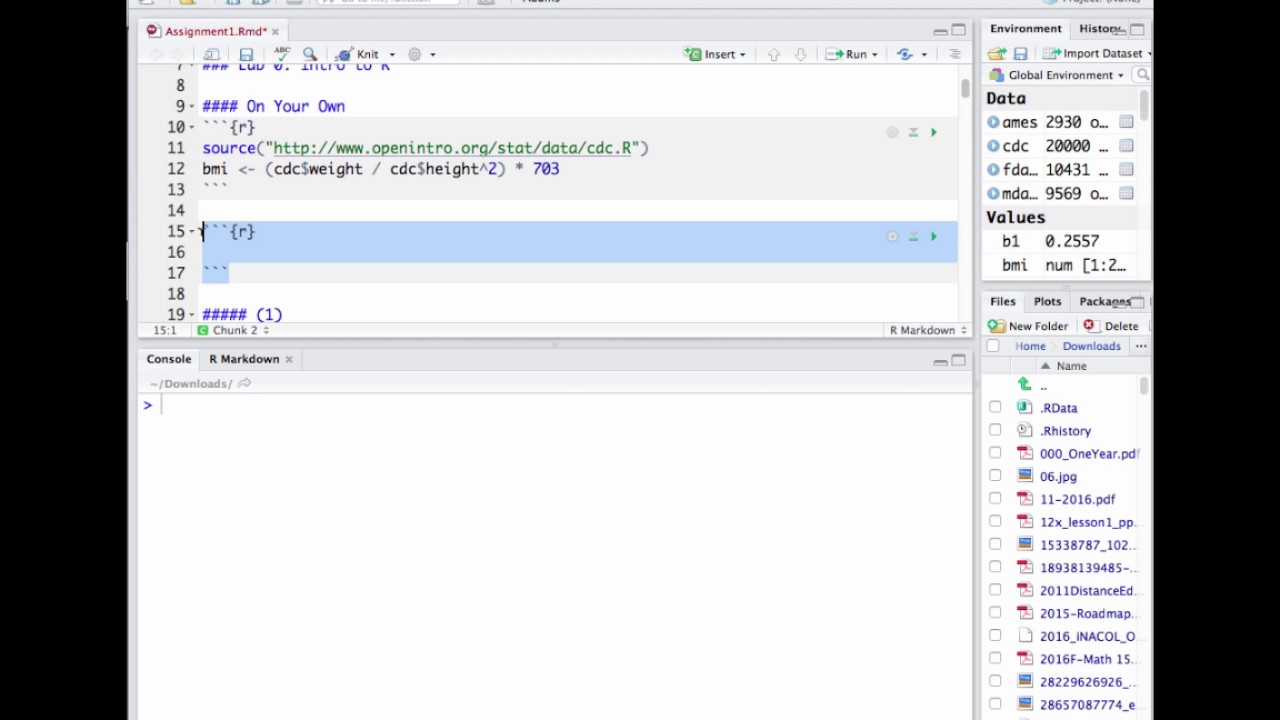Open the files path ellipsis button

click(x=1141, y=346)
